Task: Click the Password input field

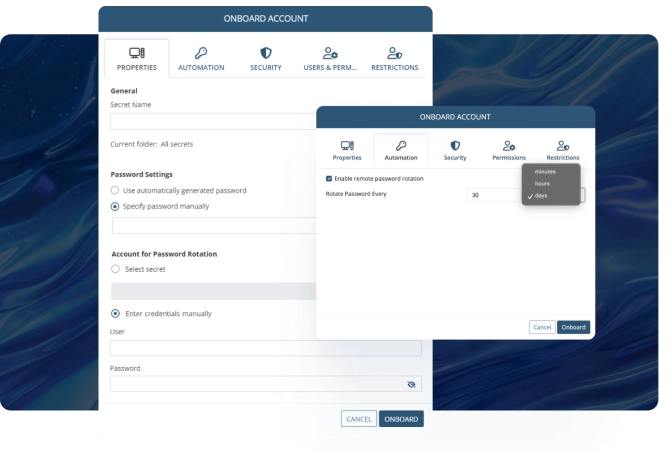Action: point(265,384)
